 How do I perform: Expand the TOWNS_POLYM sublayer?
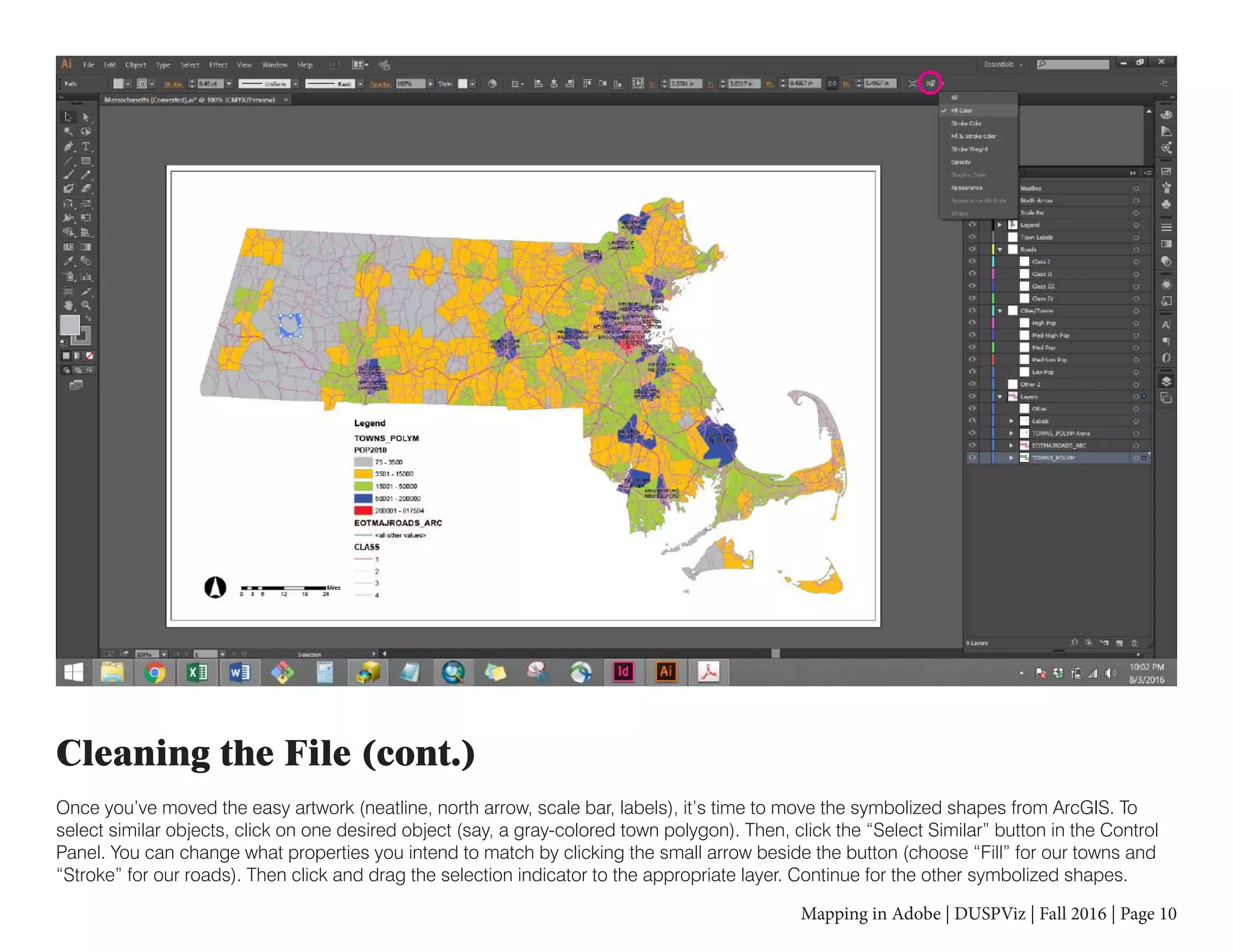1011,457
